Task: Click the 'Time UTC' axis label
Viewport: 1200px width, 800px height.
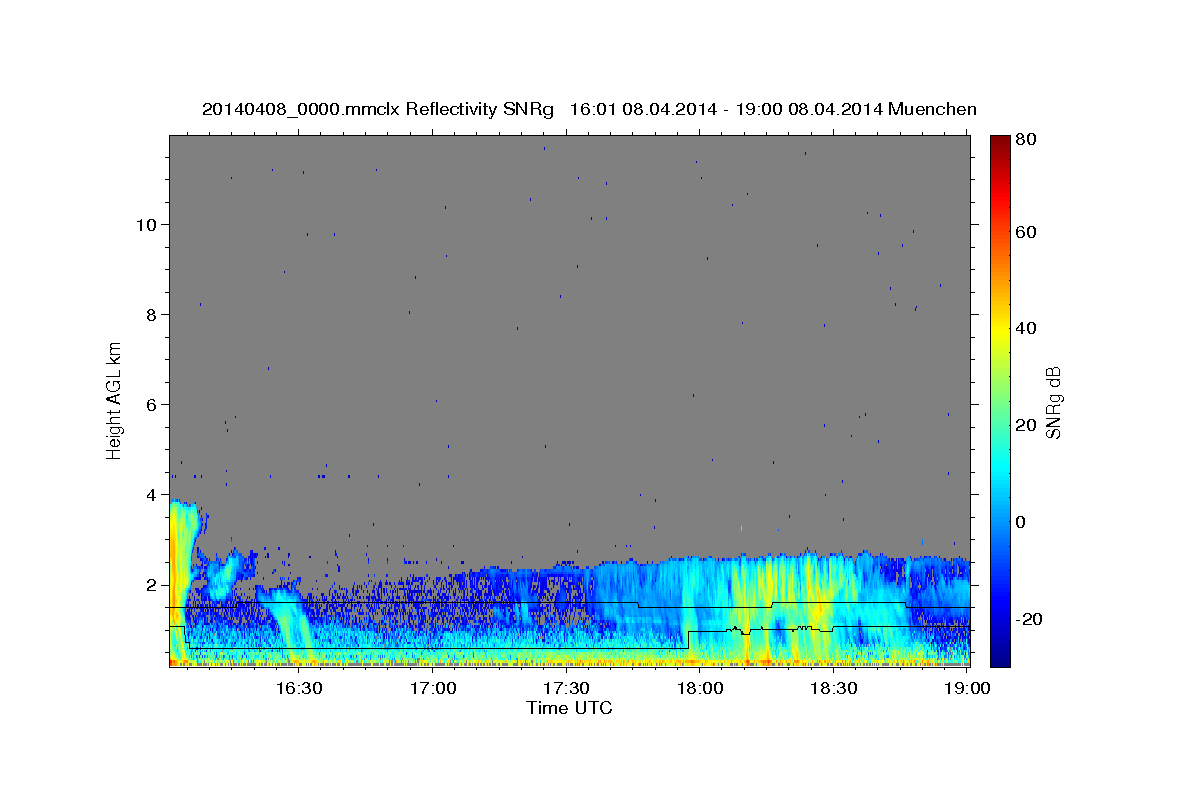Action: pyautogui.click(x=569, y=708)
